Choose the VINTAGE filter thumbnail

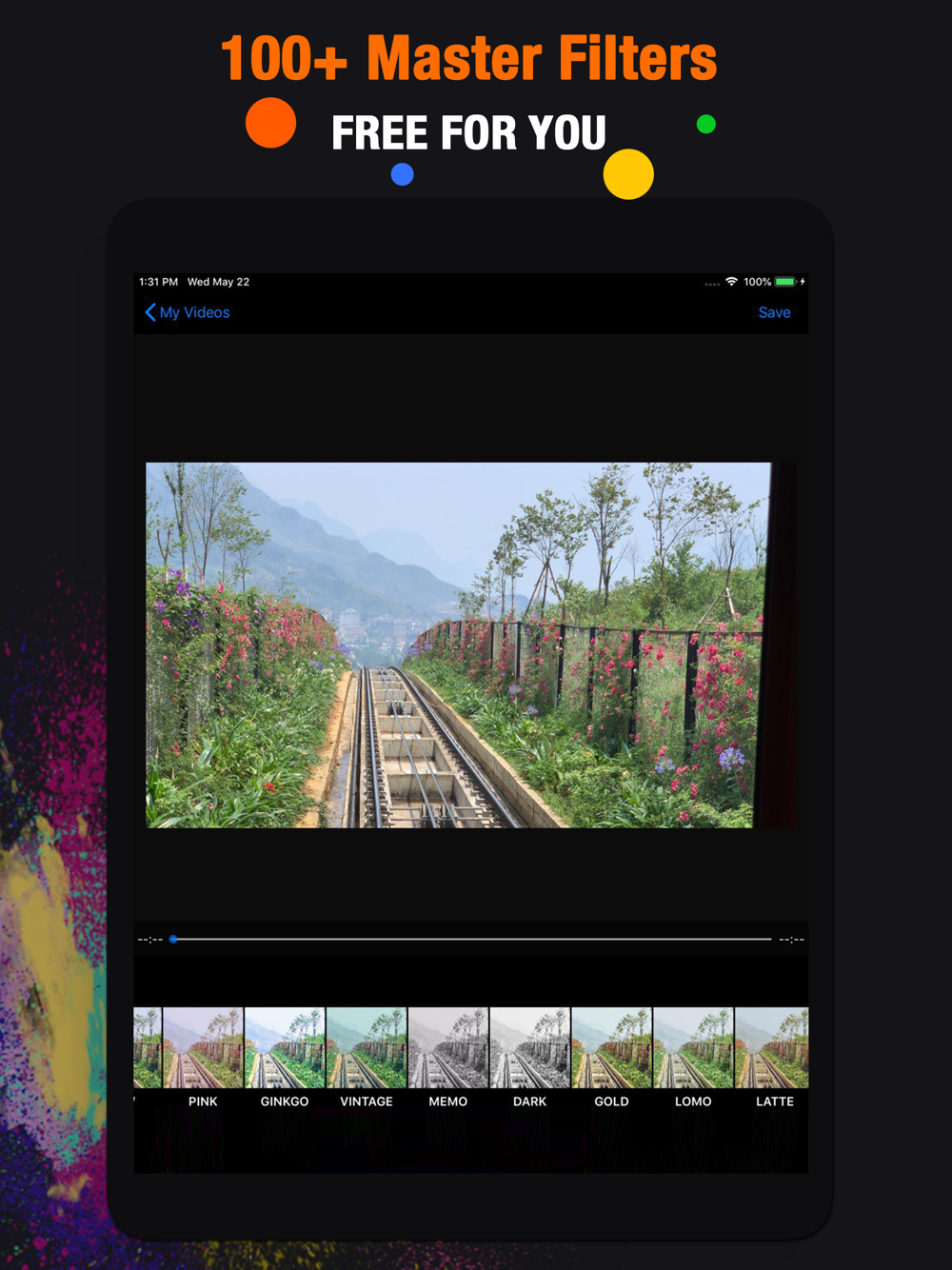[x=367, y=1047]
